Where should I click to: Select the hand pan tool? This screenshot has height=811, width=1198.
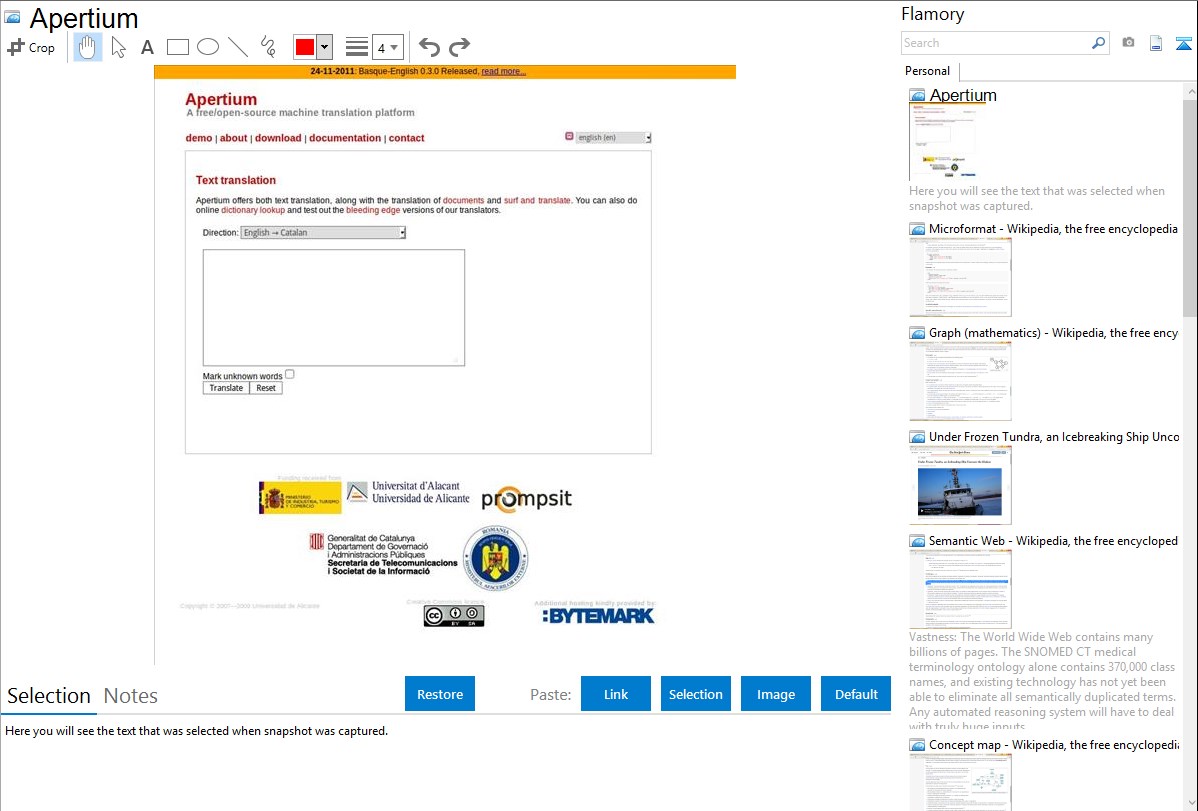tap(87, 47)
